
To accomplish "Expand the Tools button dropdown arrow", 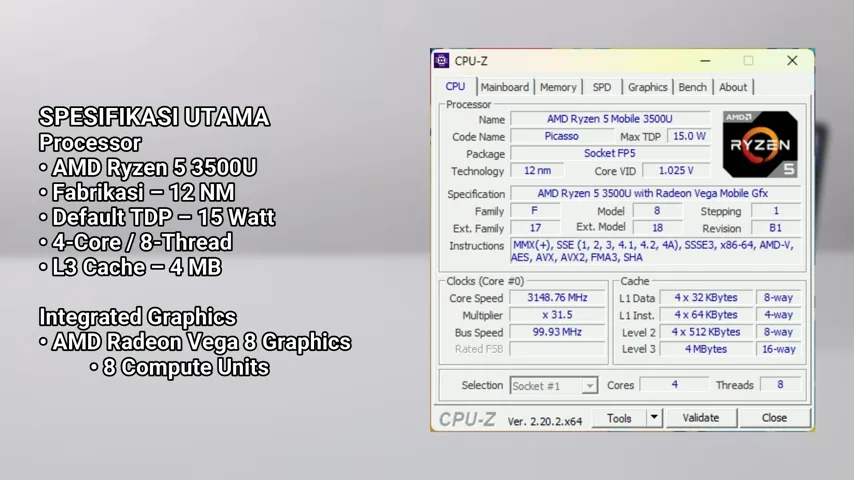I will click(x=654, y=418).
